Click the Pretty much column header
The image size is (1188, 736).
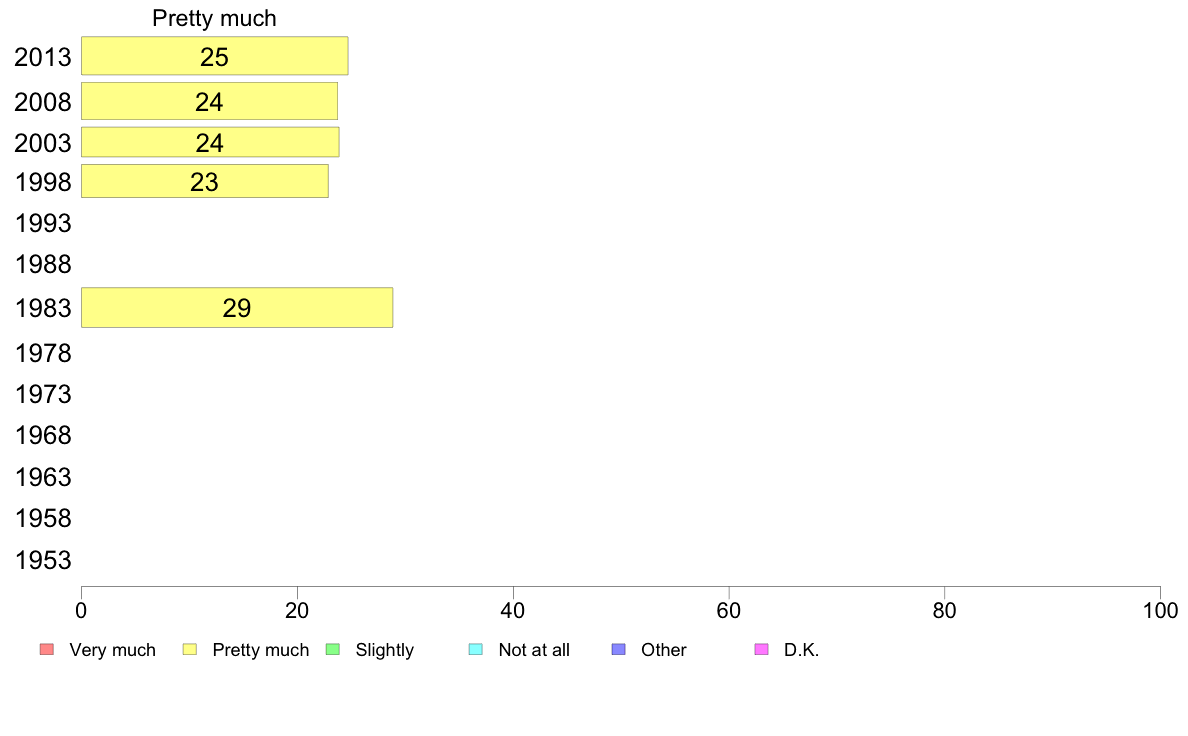tap(214, 18)
